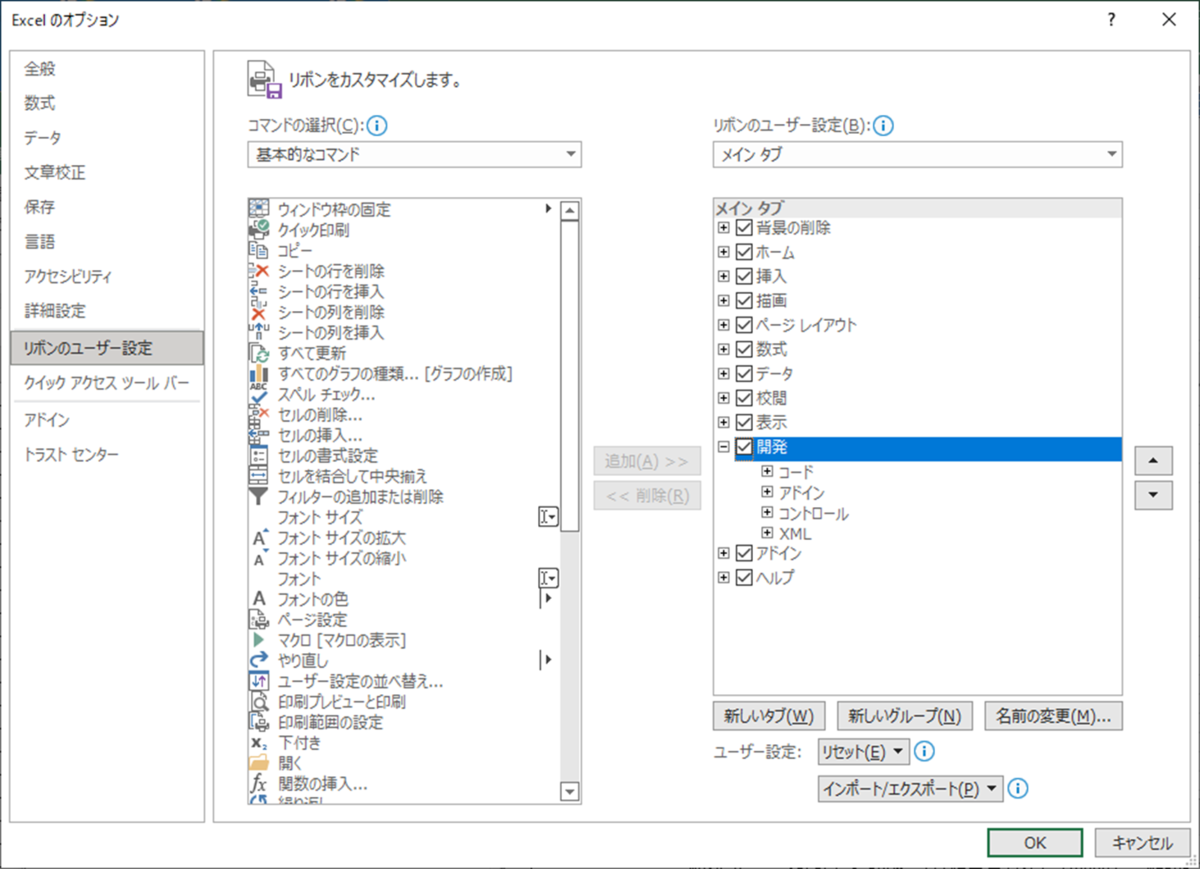Click info icon next to リセット button
This screenshot has height=869, width=1200.
coord(925,751)
